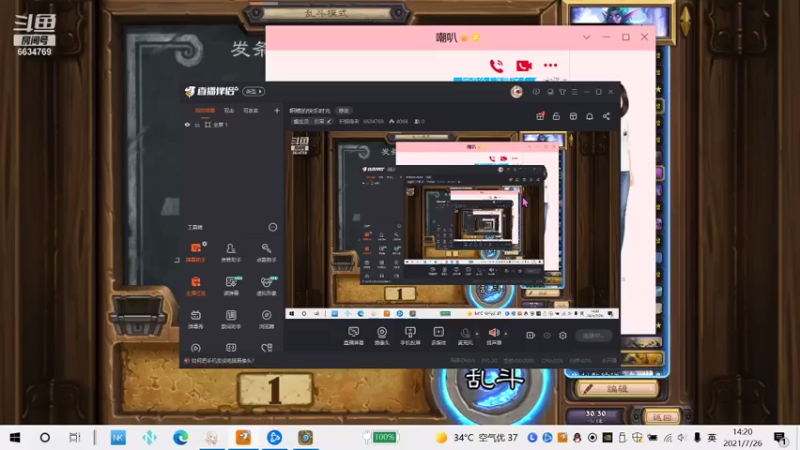This screenshot has height=450, width=800.
Task: Select the orange first scene tab
Action: point(205,111)
